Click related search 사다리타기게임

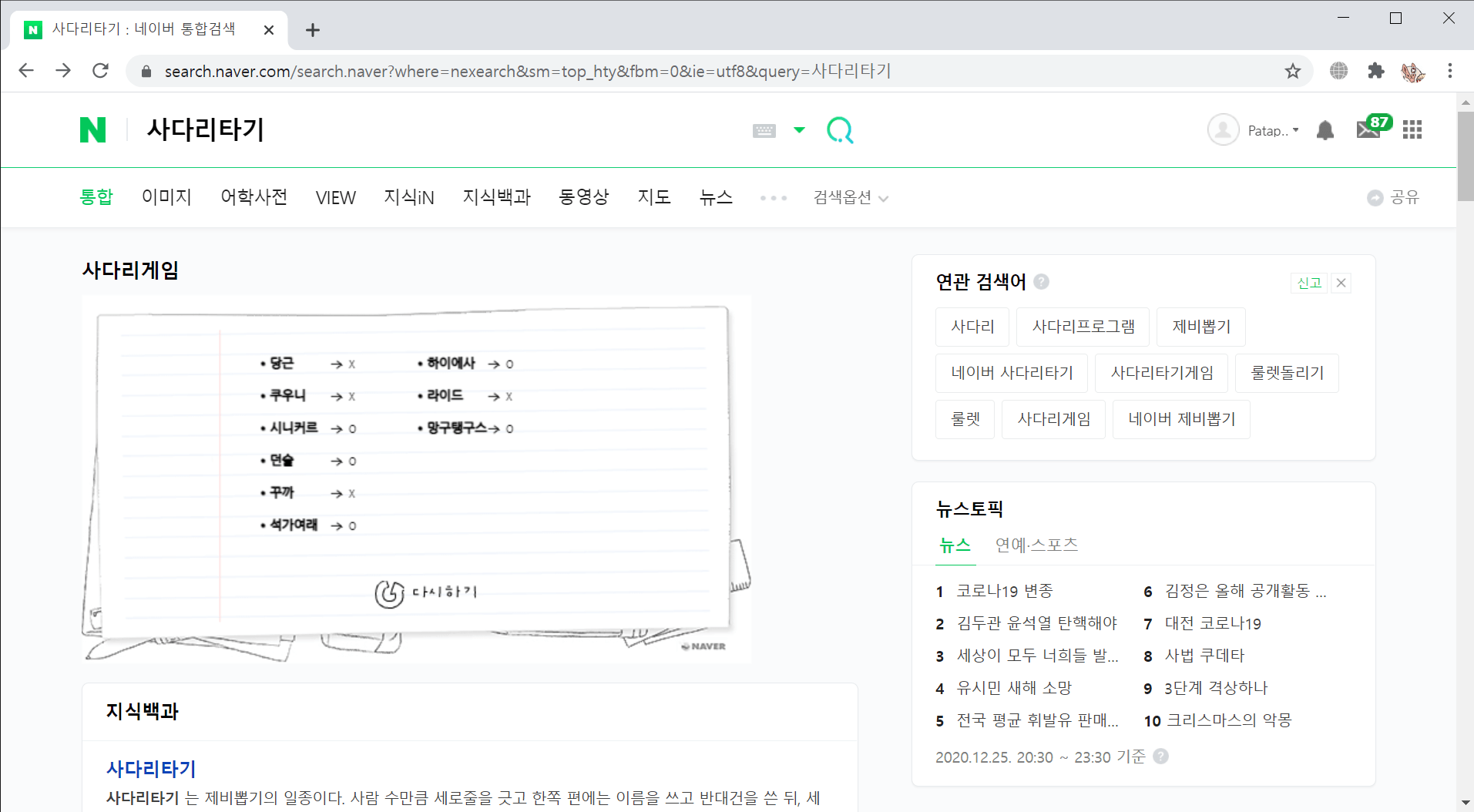point(1161,373)
